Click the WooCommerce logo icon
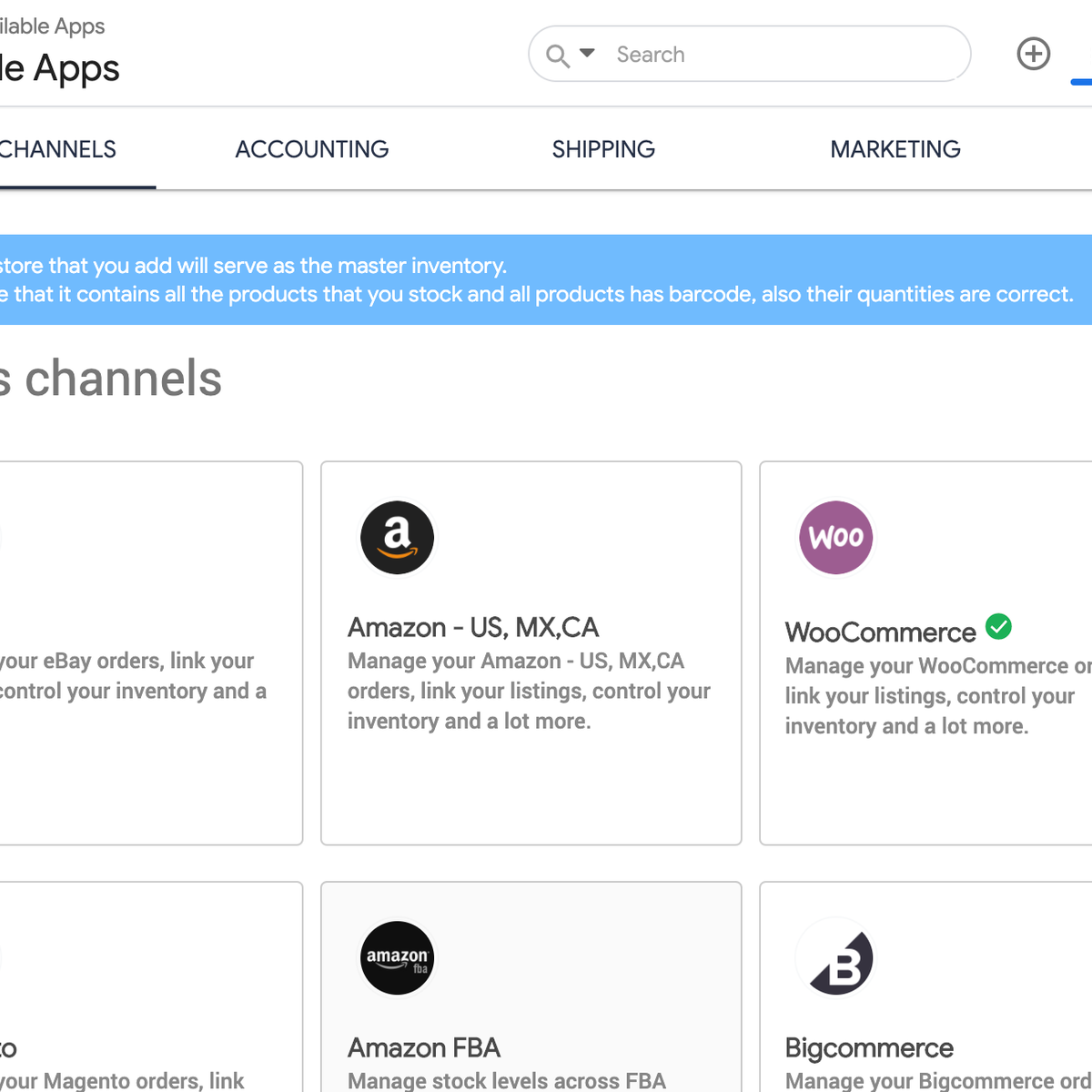The width and height of the screenshot is (1092, 1092). pyautogui.click(x=835, y=537)
